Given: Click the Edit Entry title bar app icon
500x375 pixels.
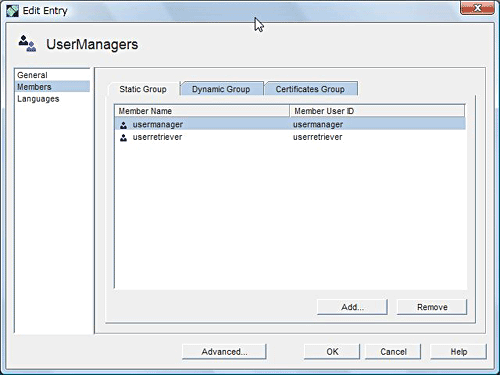Looking at the screenshot, I should [x=12, y=11].
